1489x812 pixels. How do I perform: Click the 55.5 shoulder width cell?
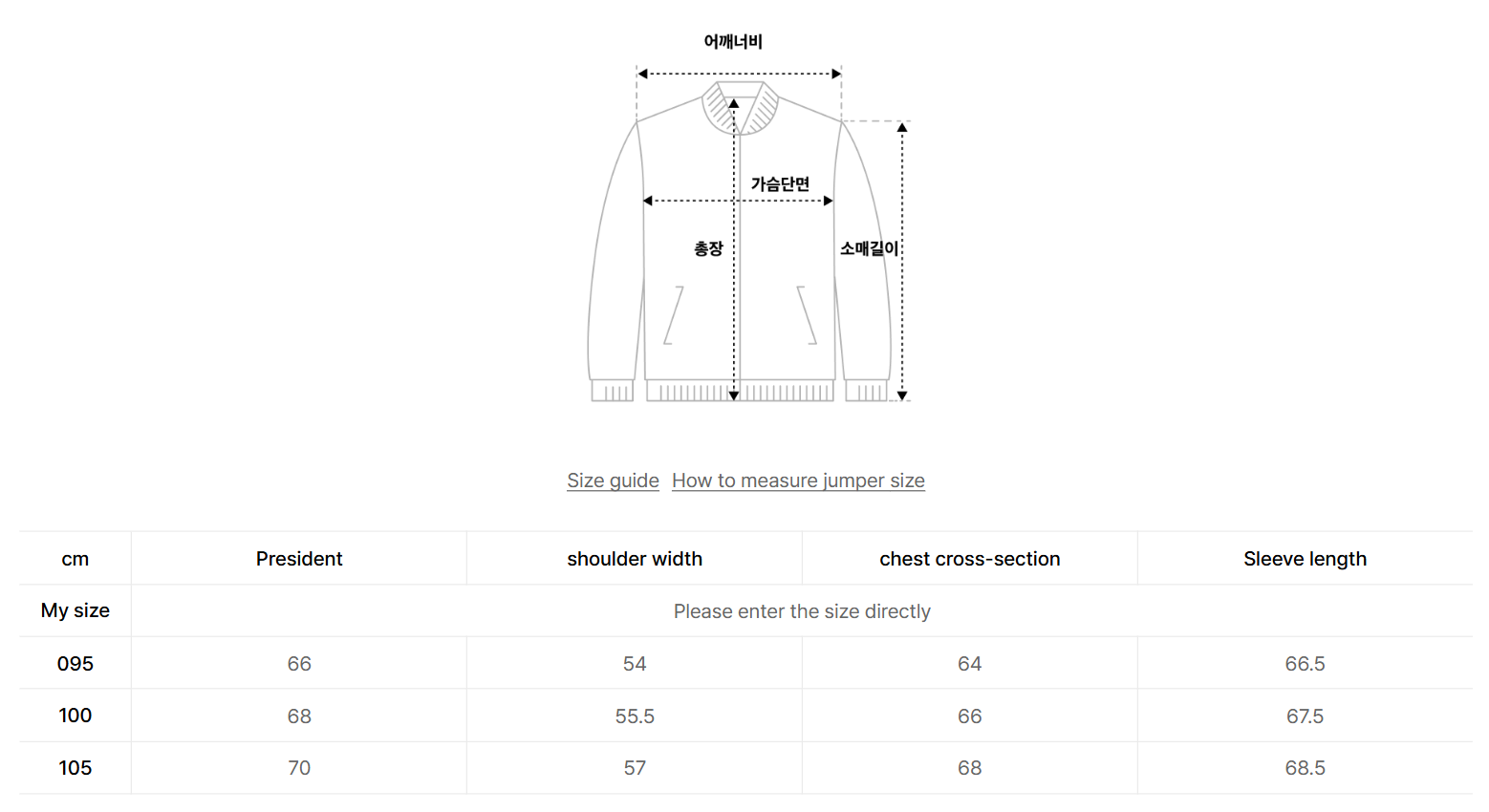[x=634, y=716]
